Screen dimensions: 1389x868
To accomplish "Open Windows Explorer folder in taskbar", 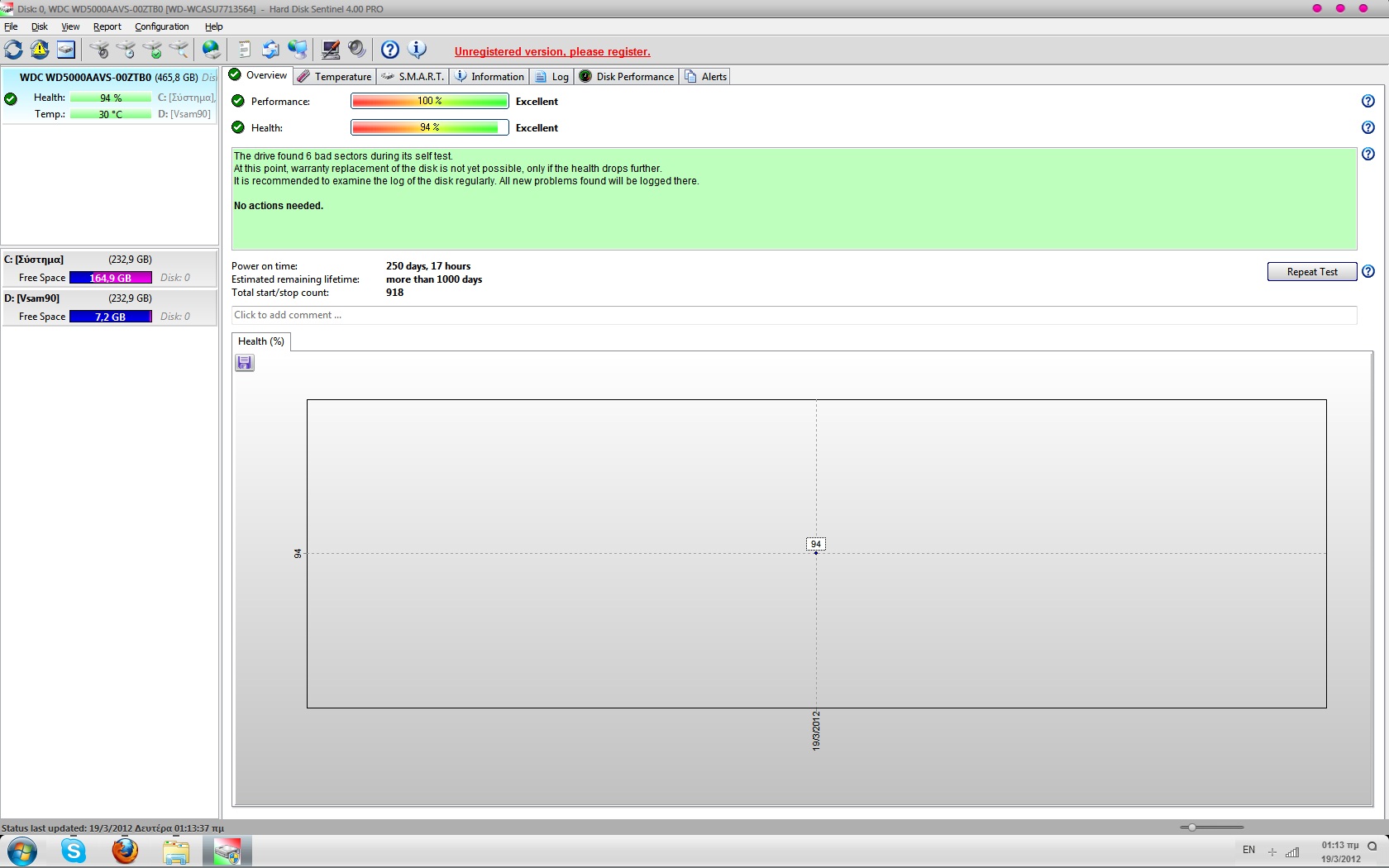I will tap(175, 851).
